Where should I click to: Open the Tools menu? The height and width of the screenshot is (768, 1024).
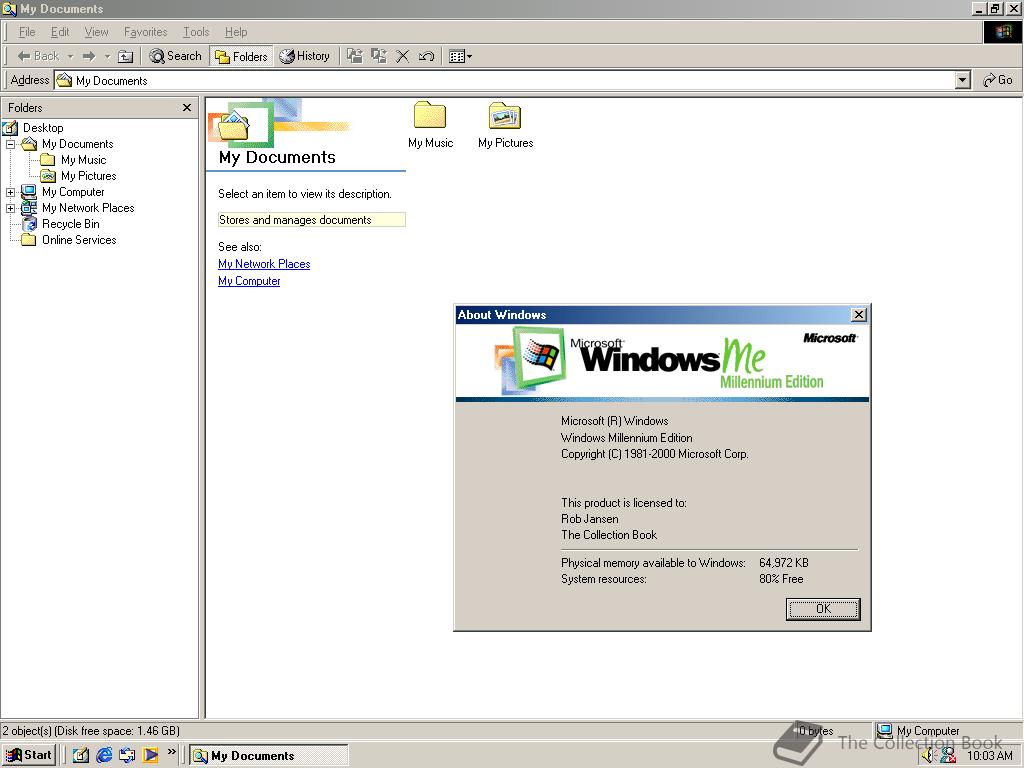tap(196, 32)
